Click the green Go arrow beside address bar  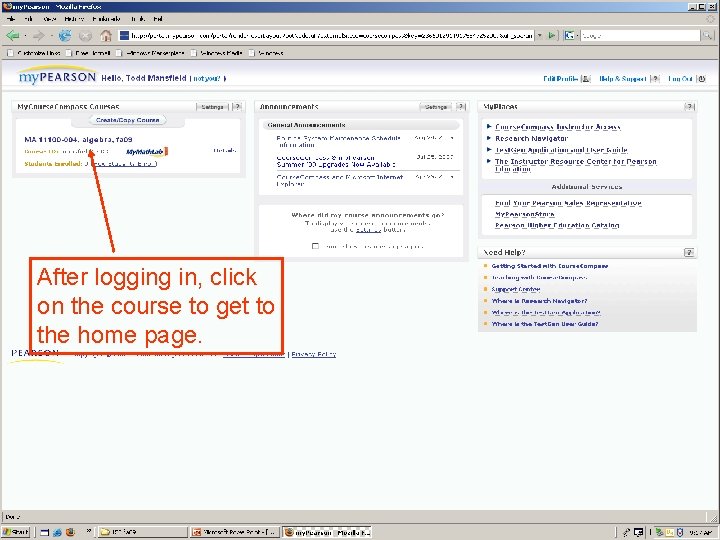pyautogui.click(x=551, y=35)
